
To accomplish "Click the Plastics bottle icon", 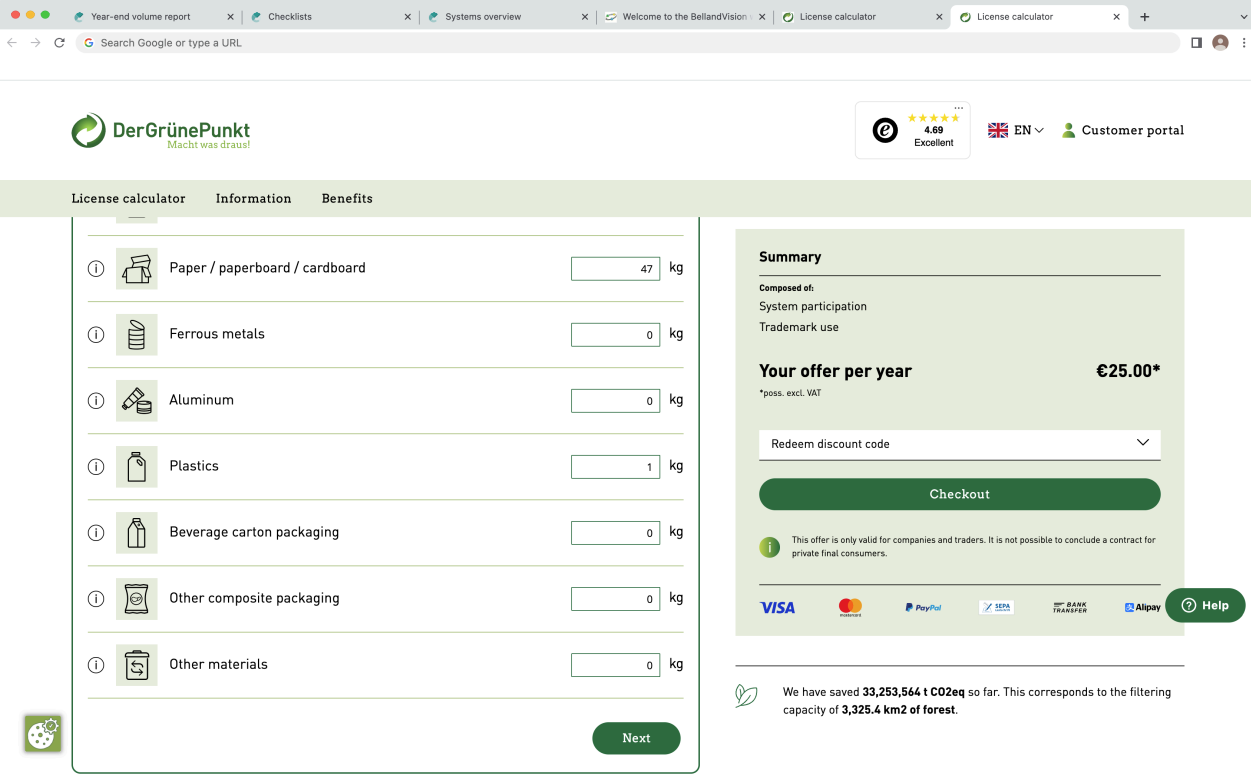I will pos(137,467).
